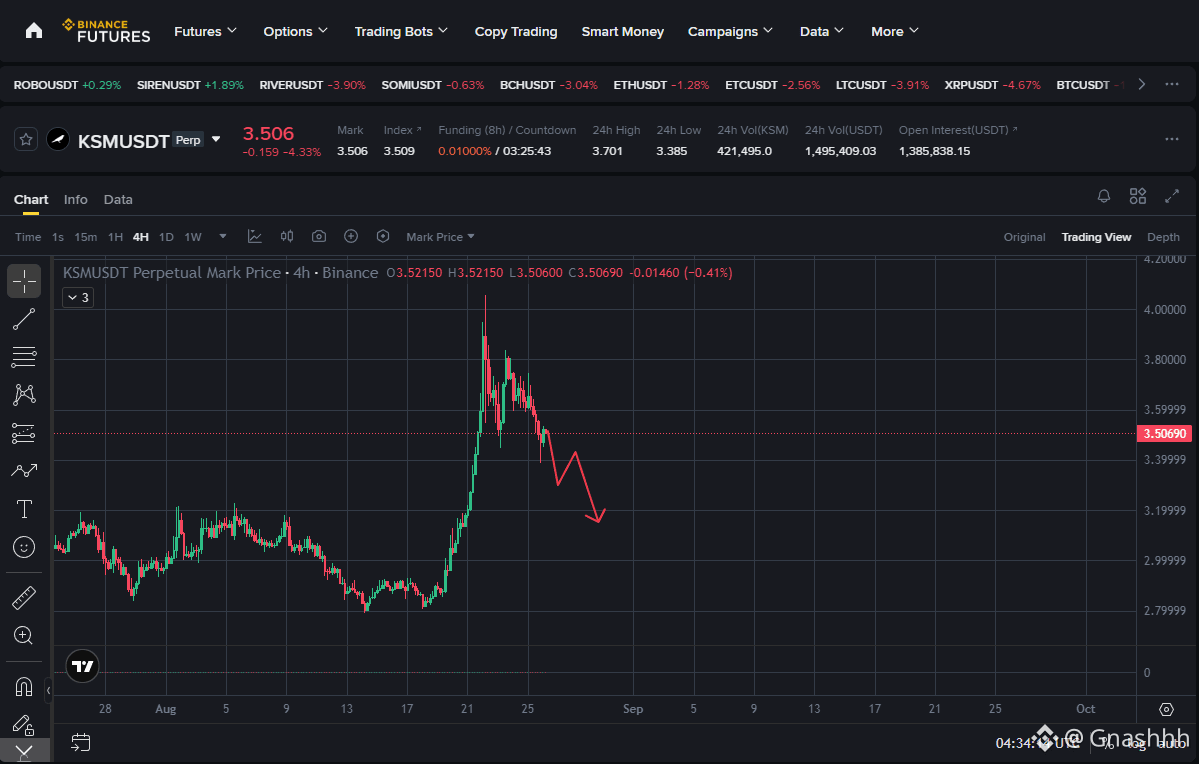Change candlestick chart style
Viewport: 1199px width, 764px height.
tap(287, 236)
